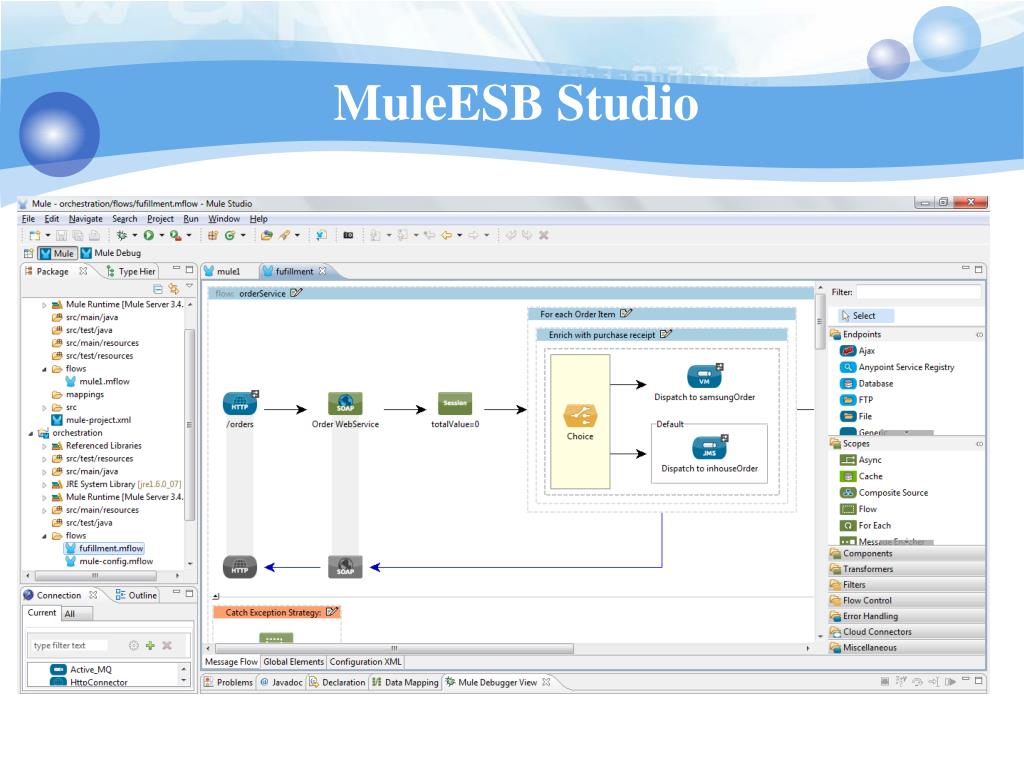Pick the Async scope in palette

coord(861,460)
